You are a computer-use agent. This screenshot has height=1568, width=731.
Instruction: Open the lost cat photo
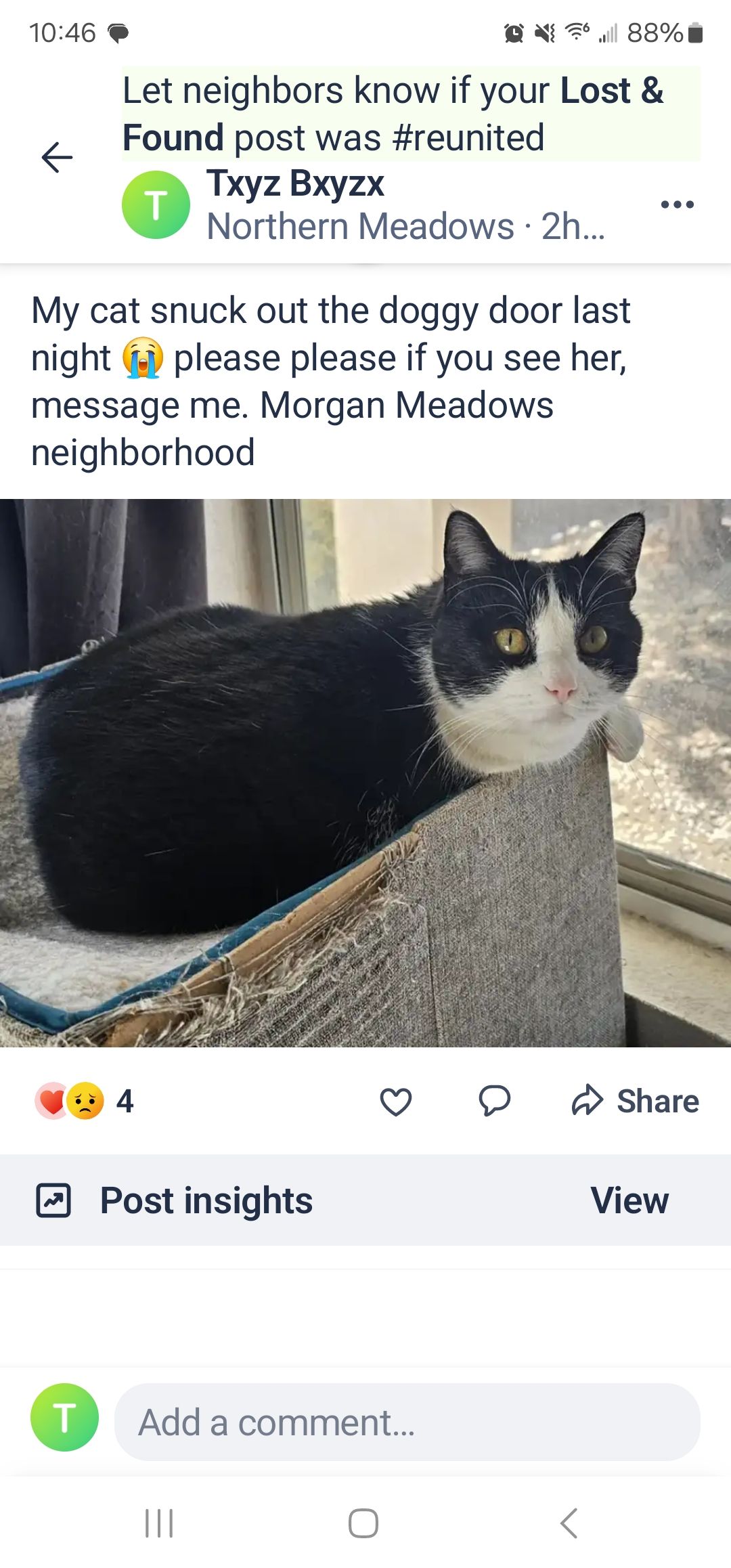coord(365,772)
